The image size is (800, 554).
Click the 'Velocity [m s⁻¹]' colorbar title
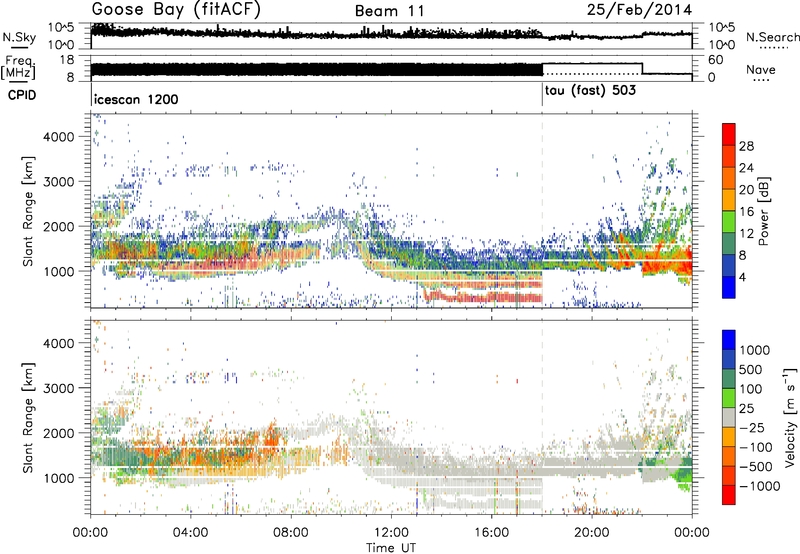coord(789,417)
